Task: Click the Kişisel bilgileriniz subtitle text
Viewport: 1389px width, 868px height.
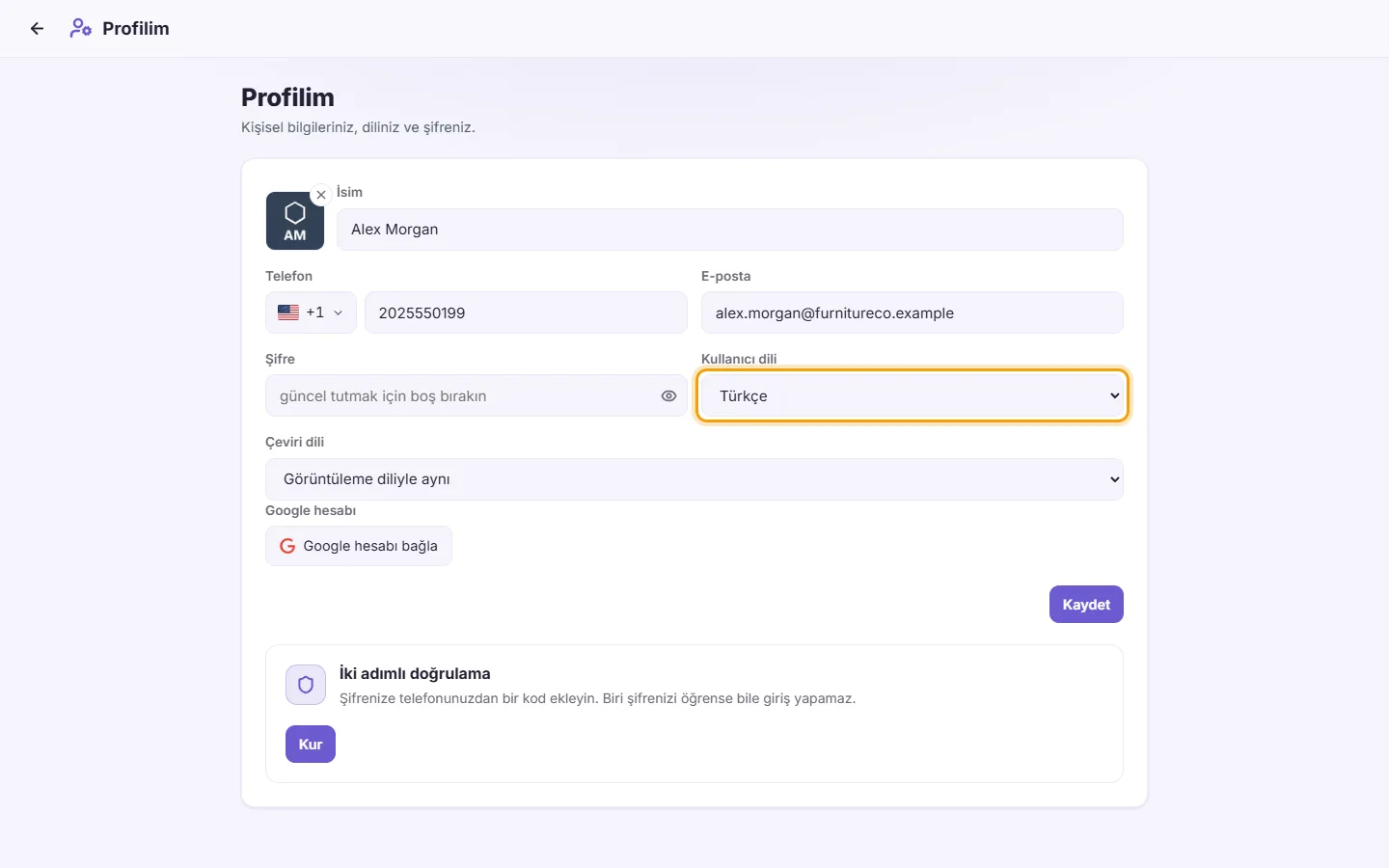Action: click(358, 127)
